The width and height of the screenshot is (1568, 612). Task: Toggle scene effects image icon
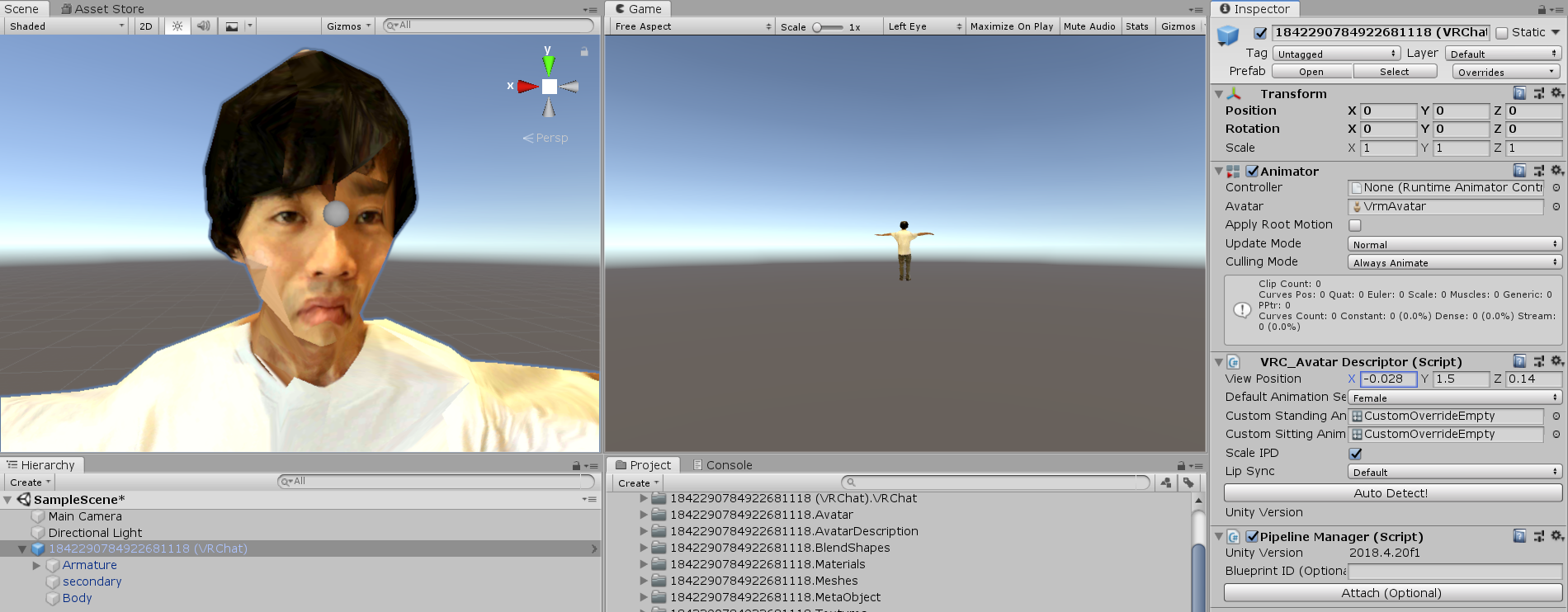click(232, 26)
